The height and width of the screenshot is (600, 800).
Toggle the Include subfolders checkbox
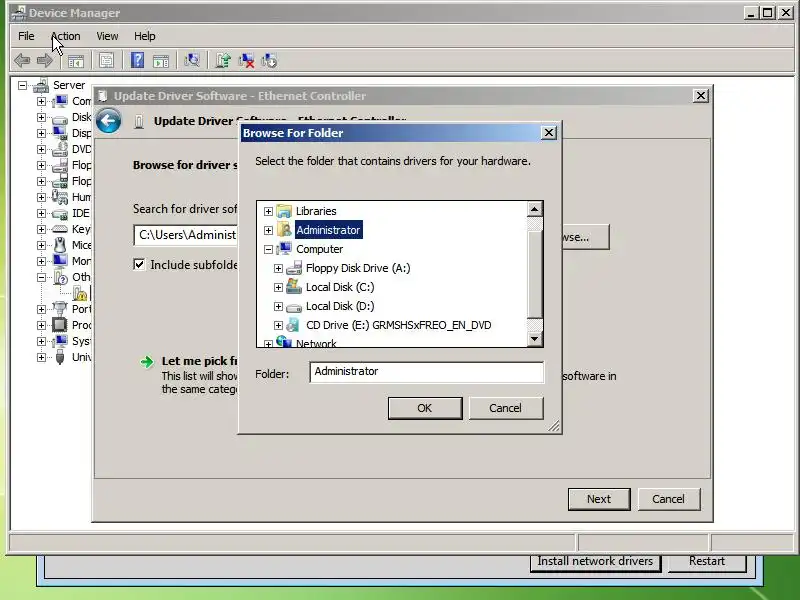[139, 264]
